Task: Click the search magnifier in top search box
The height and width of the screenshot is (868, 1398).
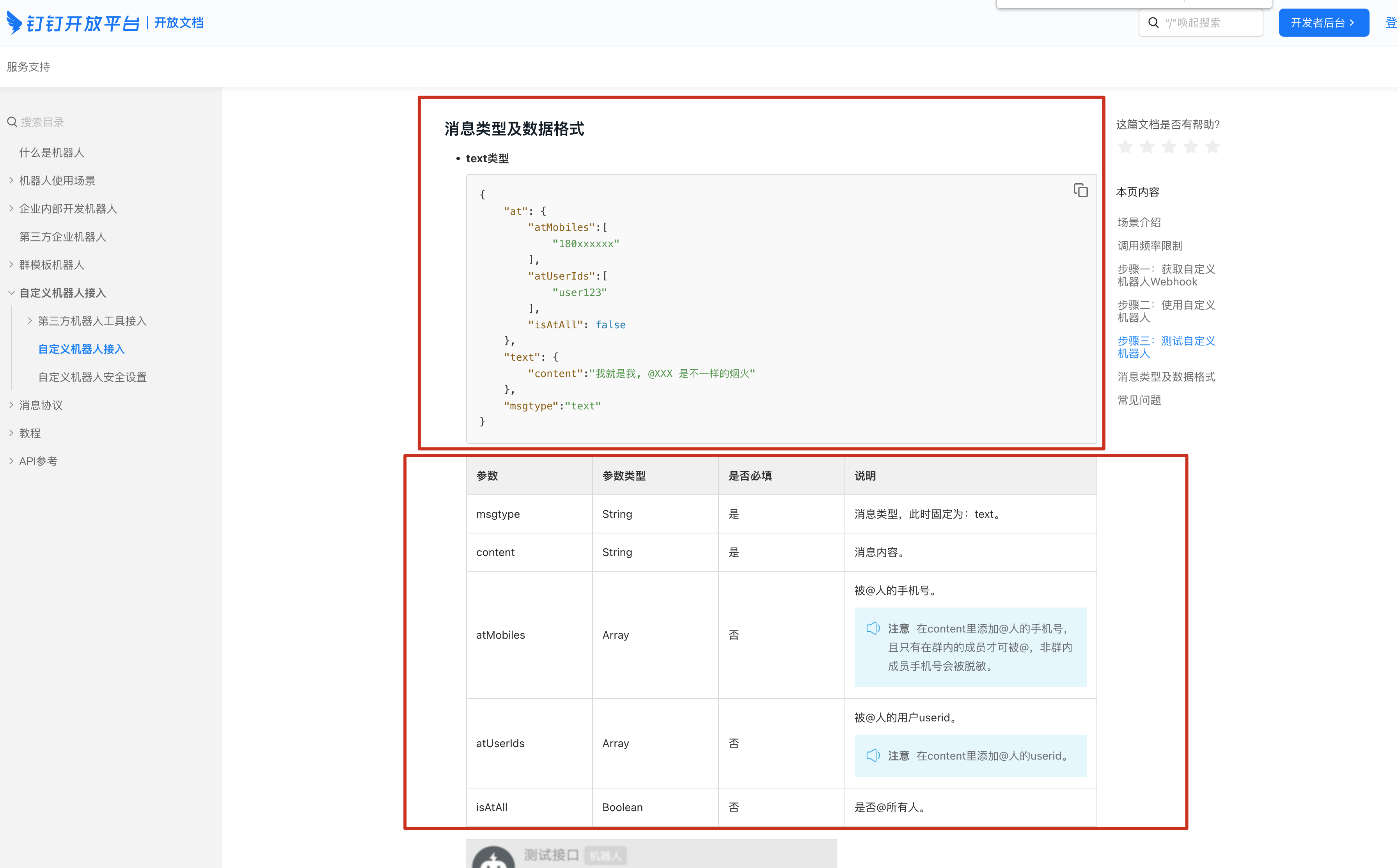Action: click(x=1153, y=23)
